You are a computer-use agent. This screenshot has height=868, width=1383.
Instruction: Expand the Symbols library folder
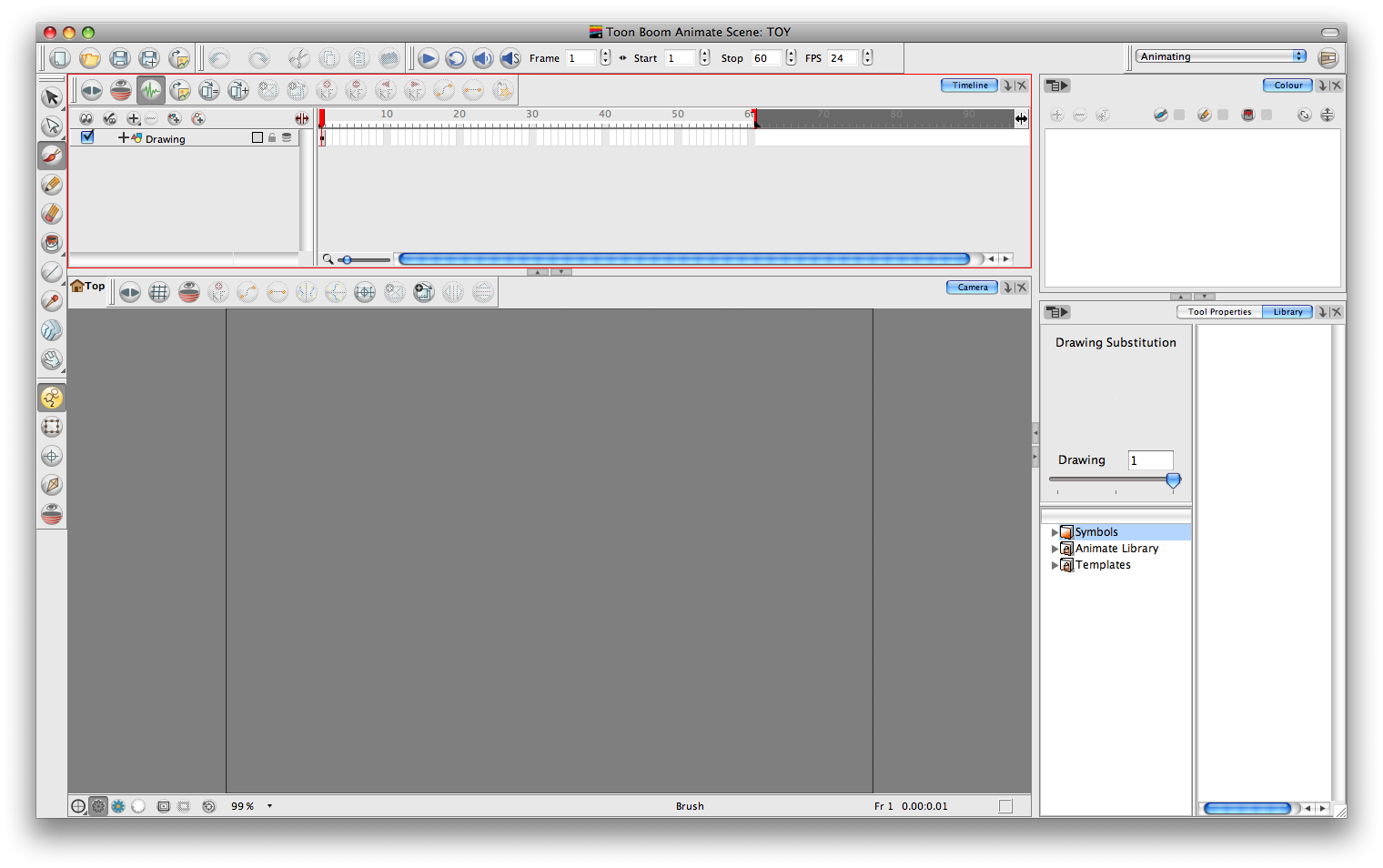(x=1055, y=532)
